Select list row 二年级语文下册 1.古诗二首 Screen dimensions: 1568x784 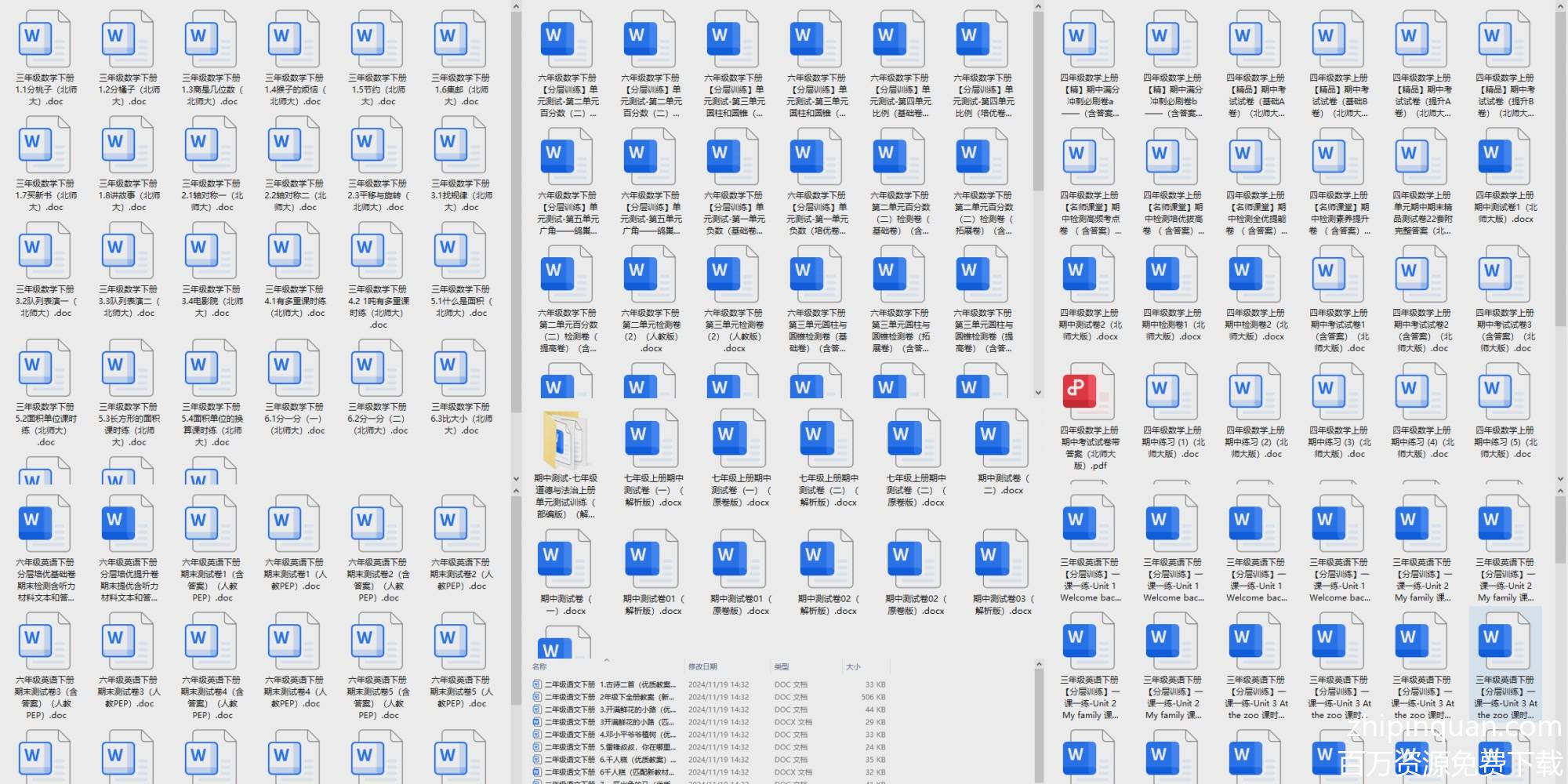[610, 684]
